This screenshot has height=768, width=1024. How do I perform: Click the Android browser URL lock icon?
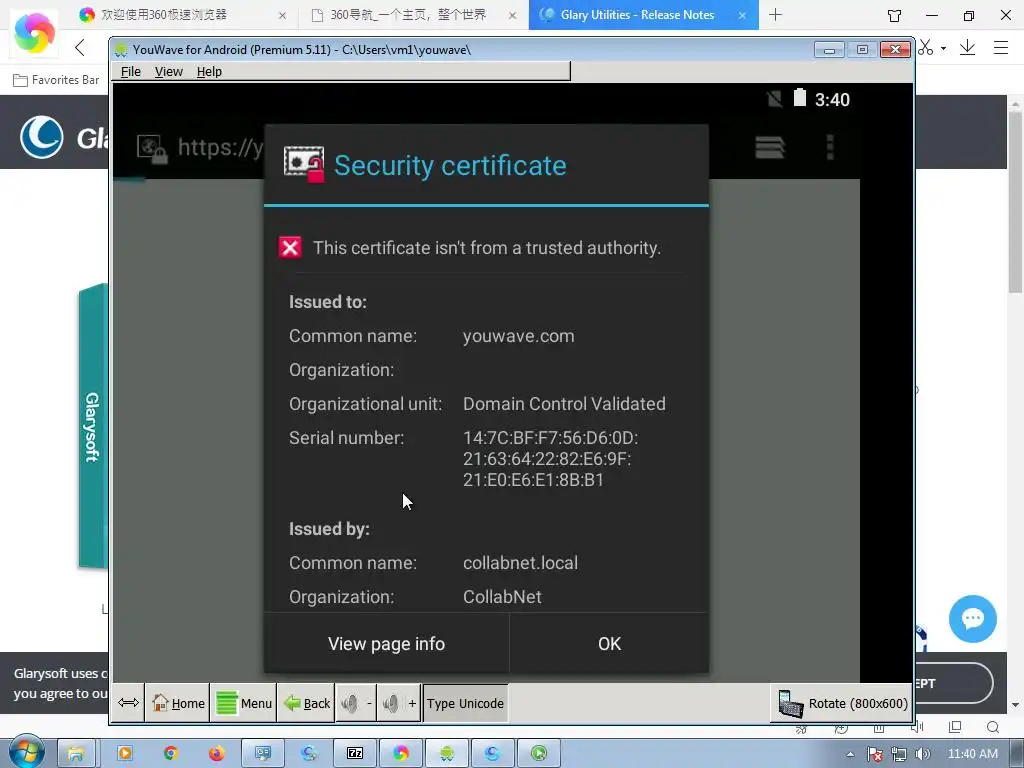152,149
